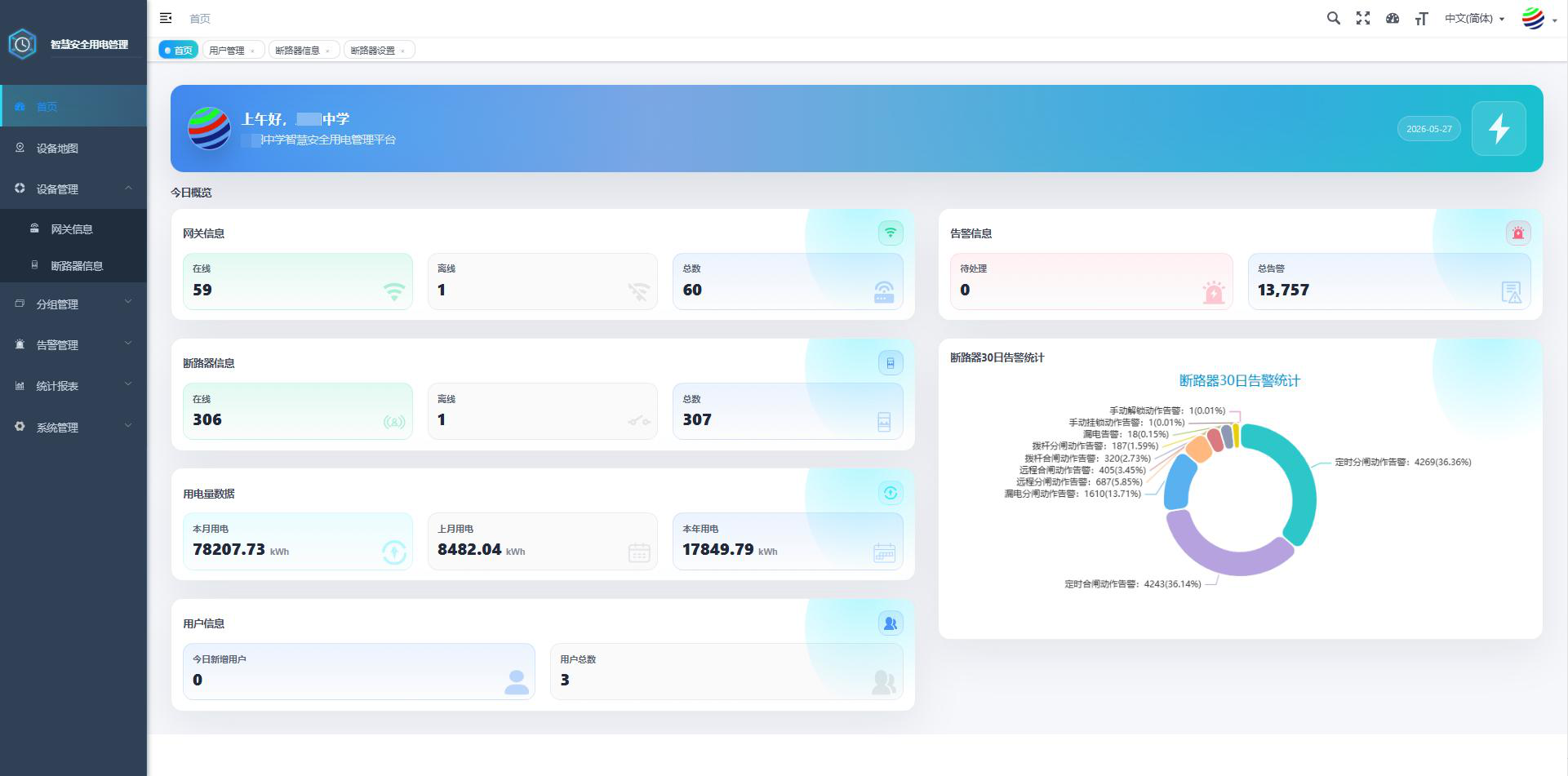Open the gateway 离线 1 card

pos(543,281)
